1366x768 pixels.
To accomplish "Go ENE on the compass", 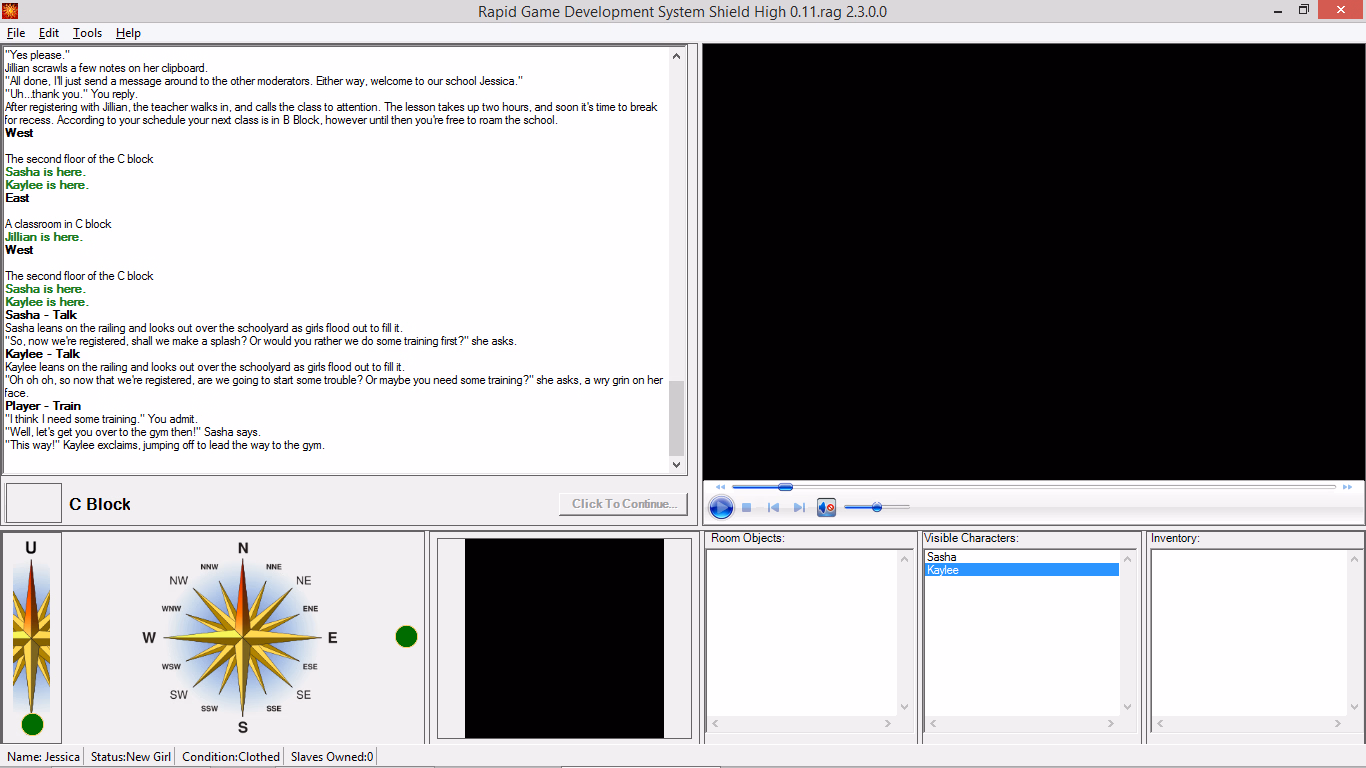I will 310,608.
